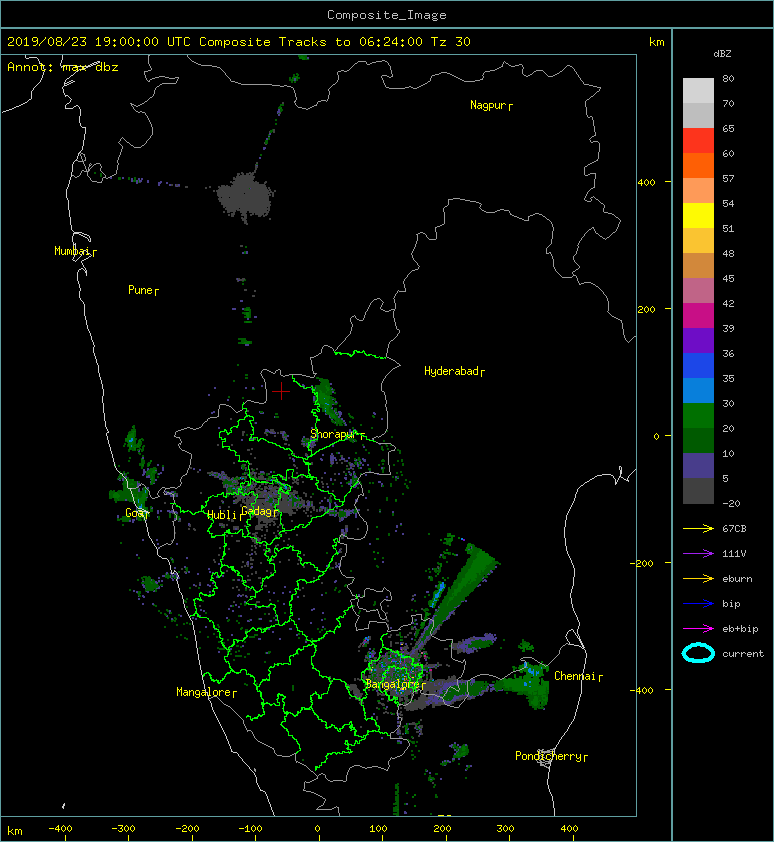Image resolution: width=774 pixels, height=842 pixels.
Task: Click the 0 label on bottom km axis
Action: 317,829
